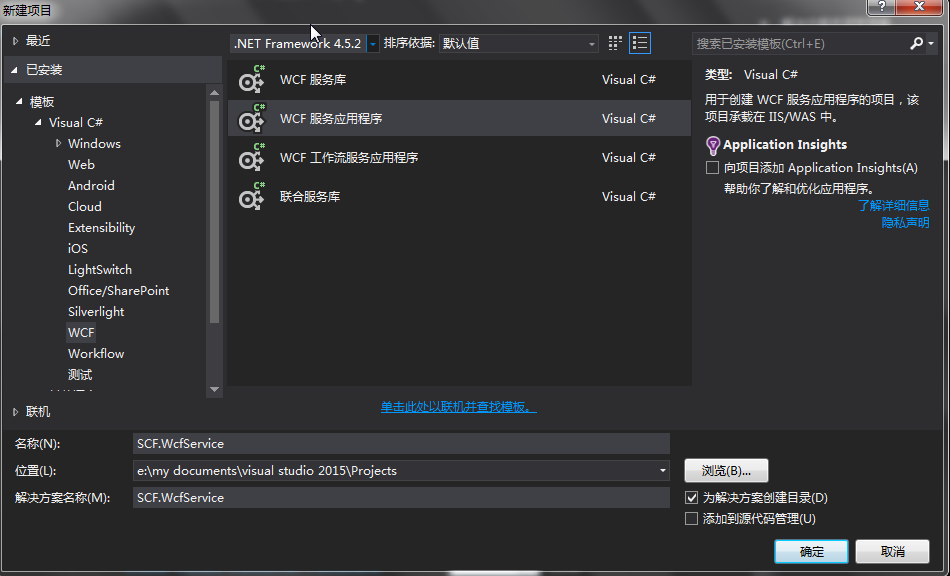
Task: Select the Workflow category
Action: [x=96, y=354]
